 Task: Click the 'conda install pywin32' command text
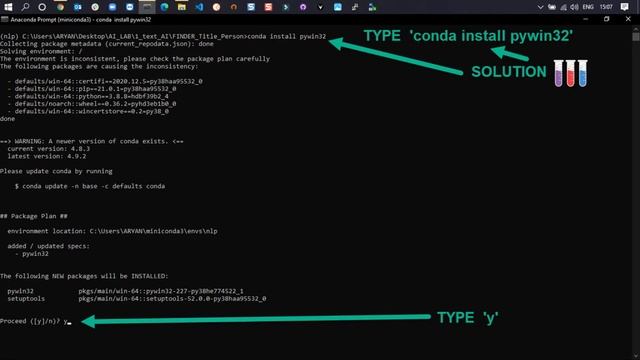coord(287,36)
